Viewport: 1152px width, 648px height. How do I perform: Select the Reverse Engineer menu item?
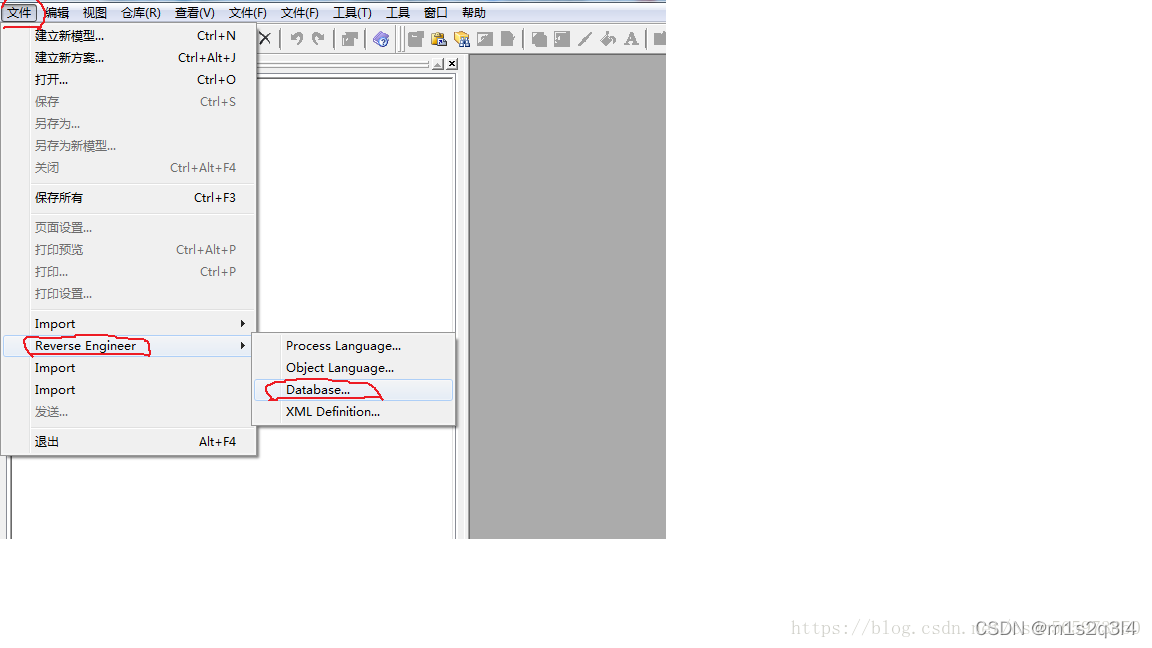[129, 346]
